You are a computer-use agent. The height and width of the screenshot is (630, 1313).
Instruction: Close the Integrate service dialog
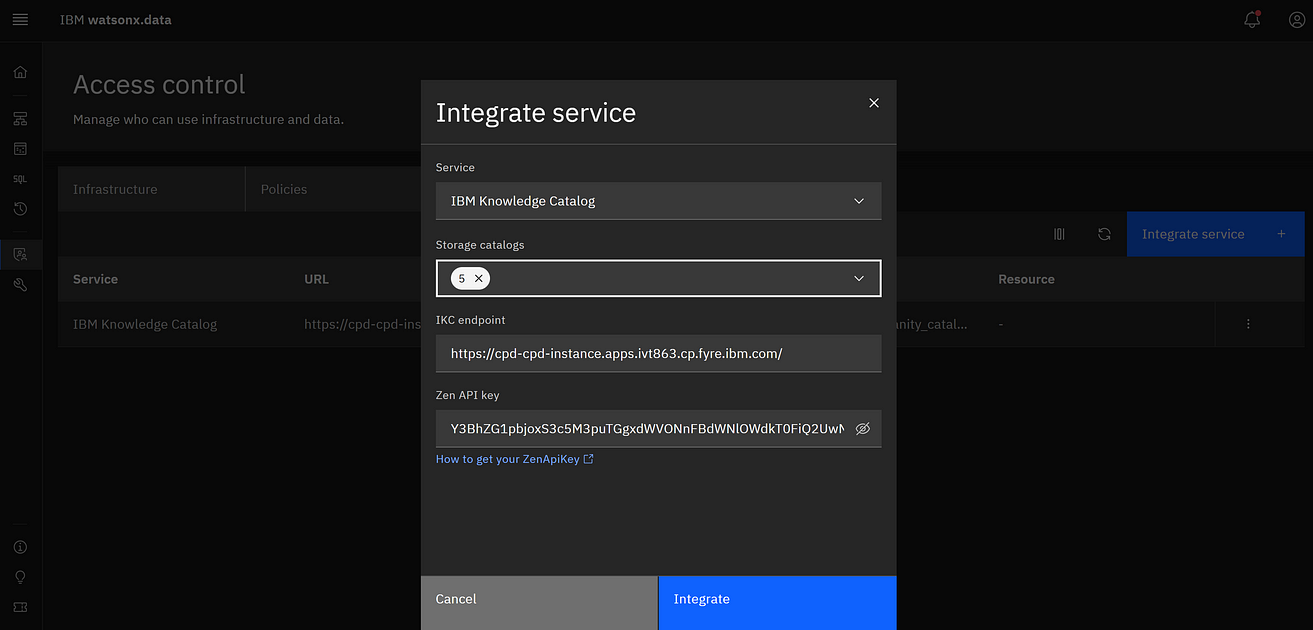pyautogui.click(x=874, y=103)
